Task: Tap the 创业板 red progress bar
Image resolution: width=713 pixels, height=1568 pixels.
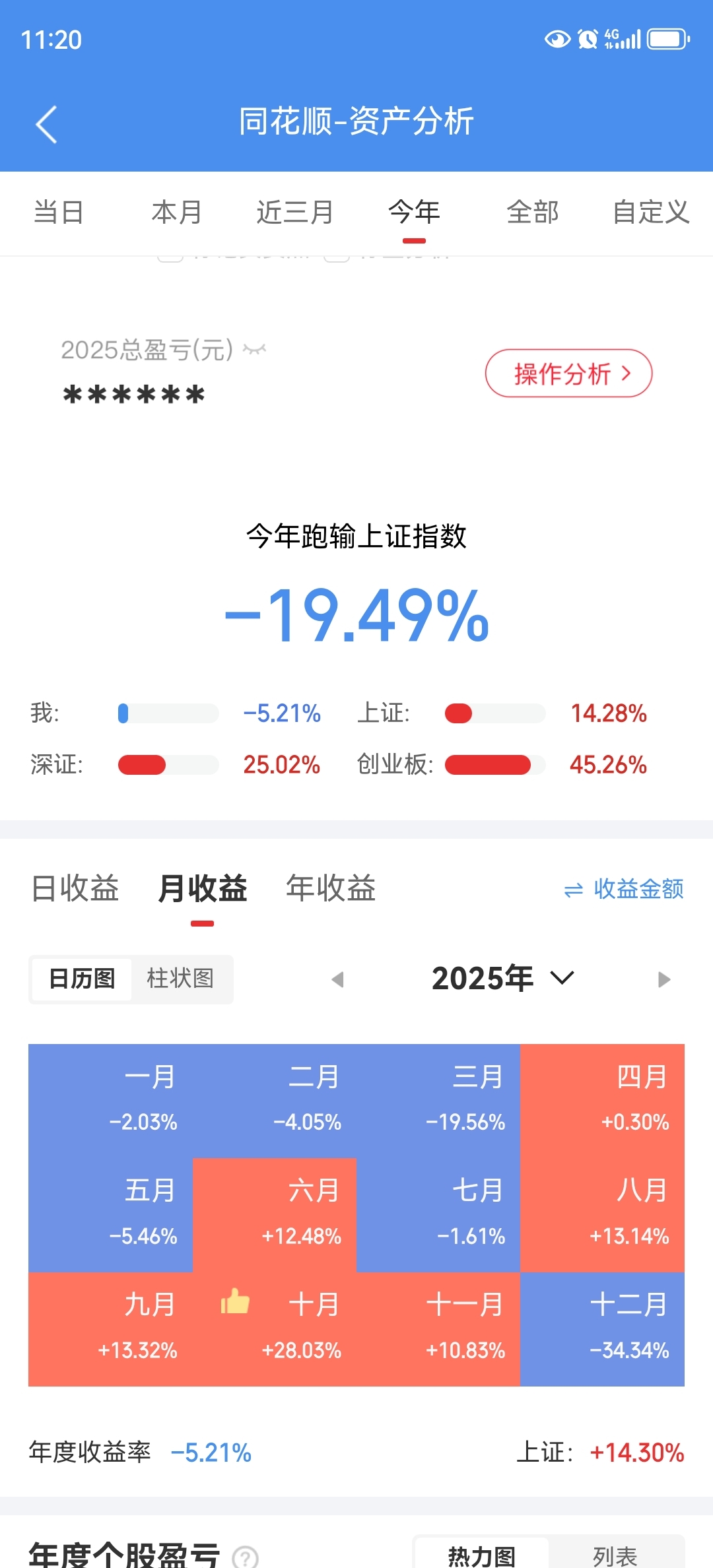Action: 488,765
